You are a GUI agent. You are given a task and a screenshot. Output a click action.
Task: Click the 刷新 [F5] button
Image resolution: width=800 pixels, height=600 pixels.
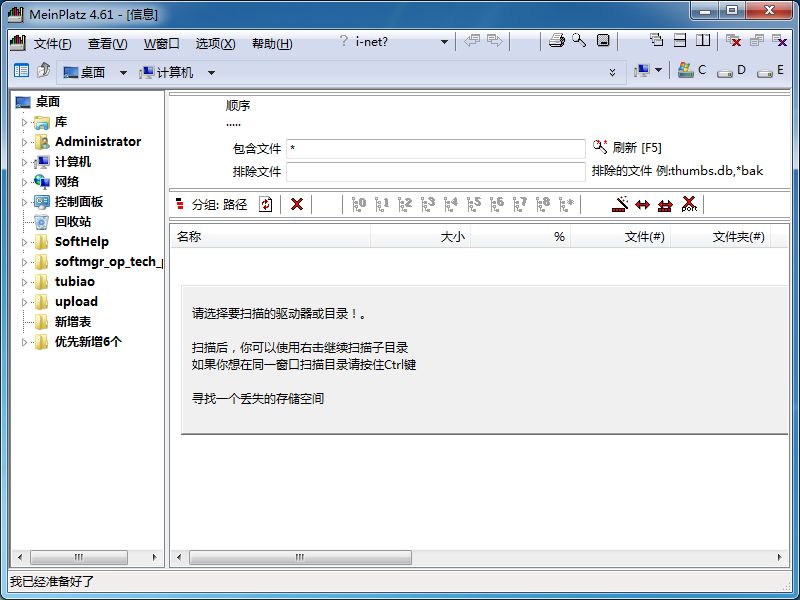tap(627, 147)
